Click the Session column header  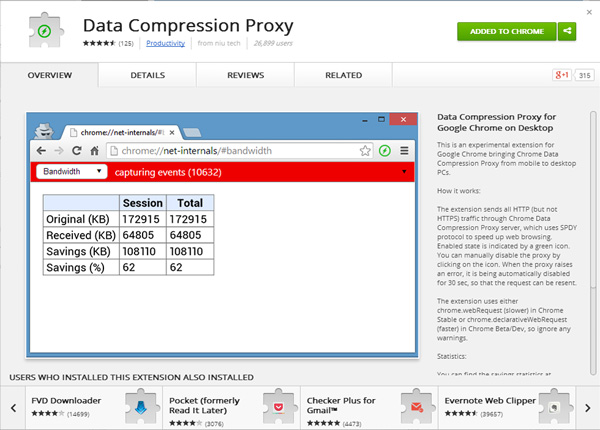tap(143, 203)
